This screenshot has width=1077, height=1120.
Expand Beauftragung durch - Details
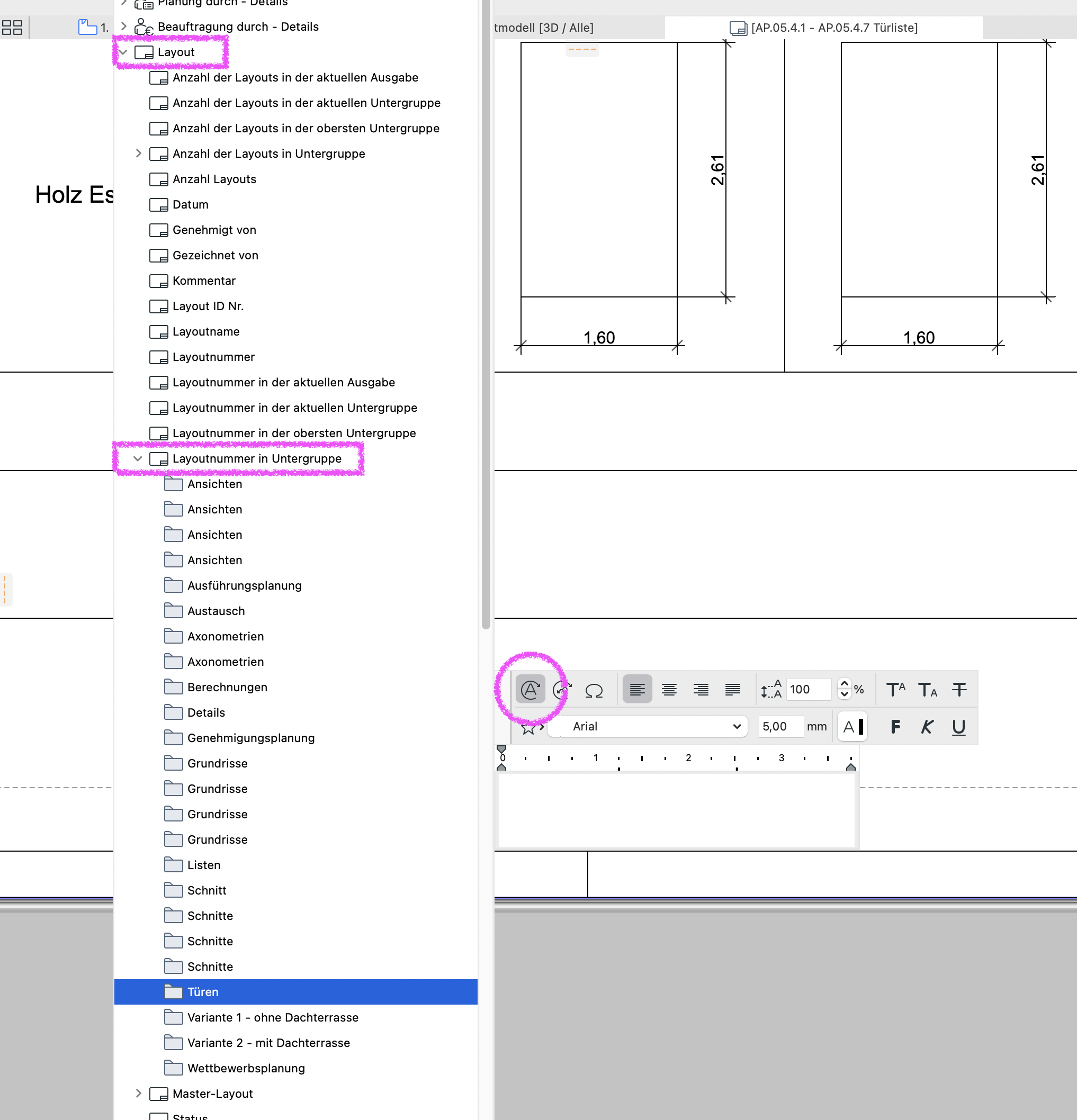click(x=123, y=26)
